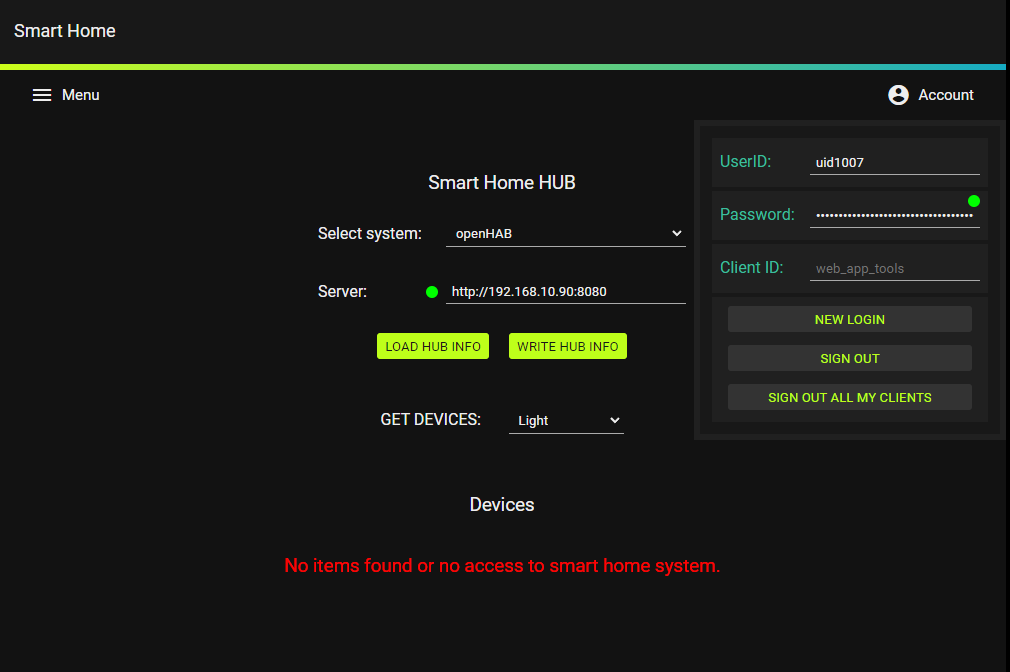Click the masked Password input field
Screen dimensions: 1010x672
tap(894, 214)
